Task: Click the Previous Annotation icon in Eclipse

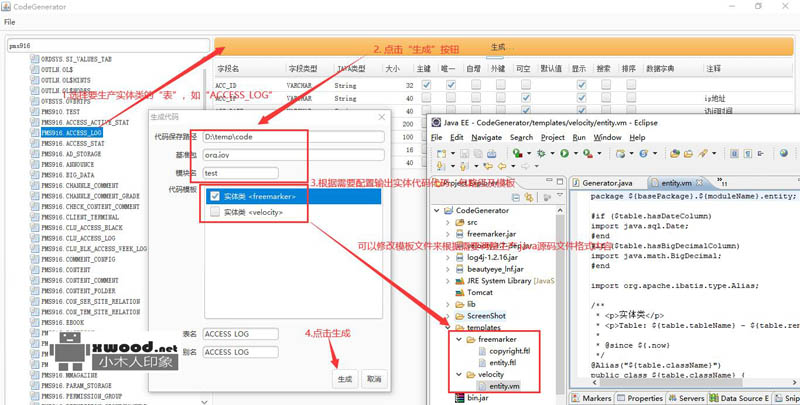Action: click(463, 166)
